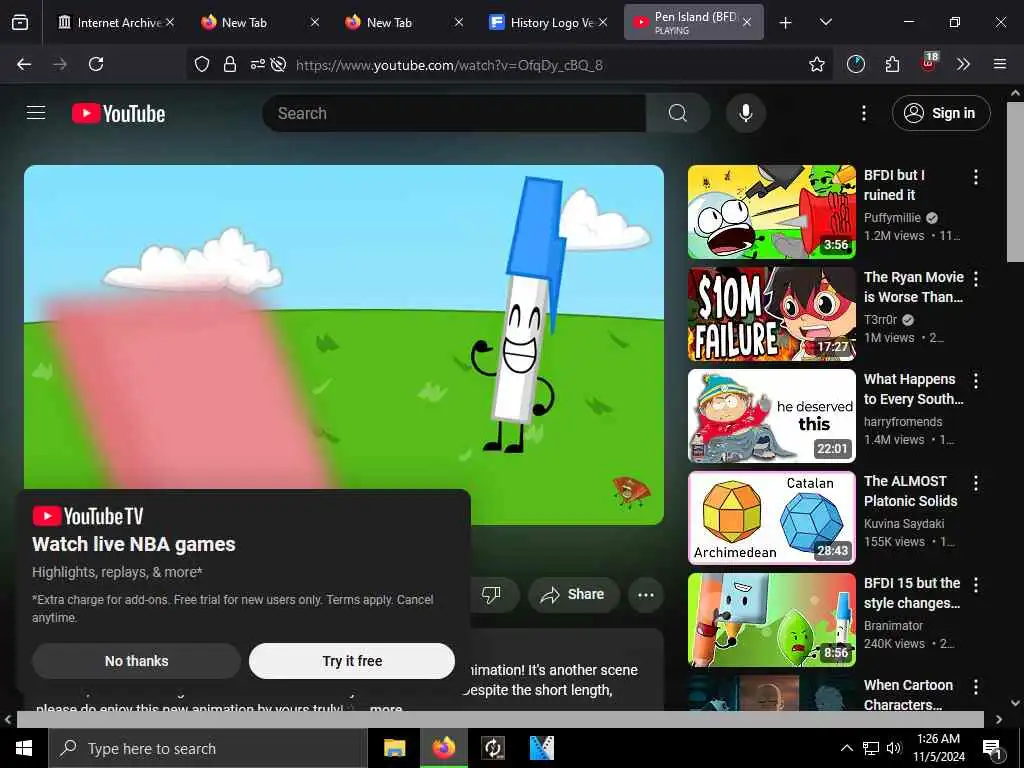Click the vertical page scrollbar thumb
Viewport: 1024px width, 768px height.
1015,182
